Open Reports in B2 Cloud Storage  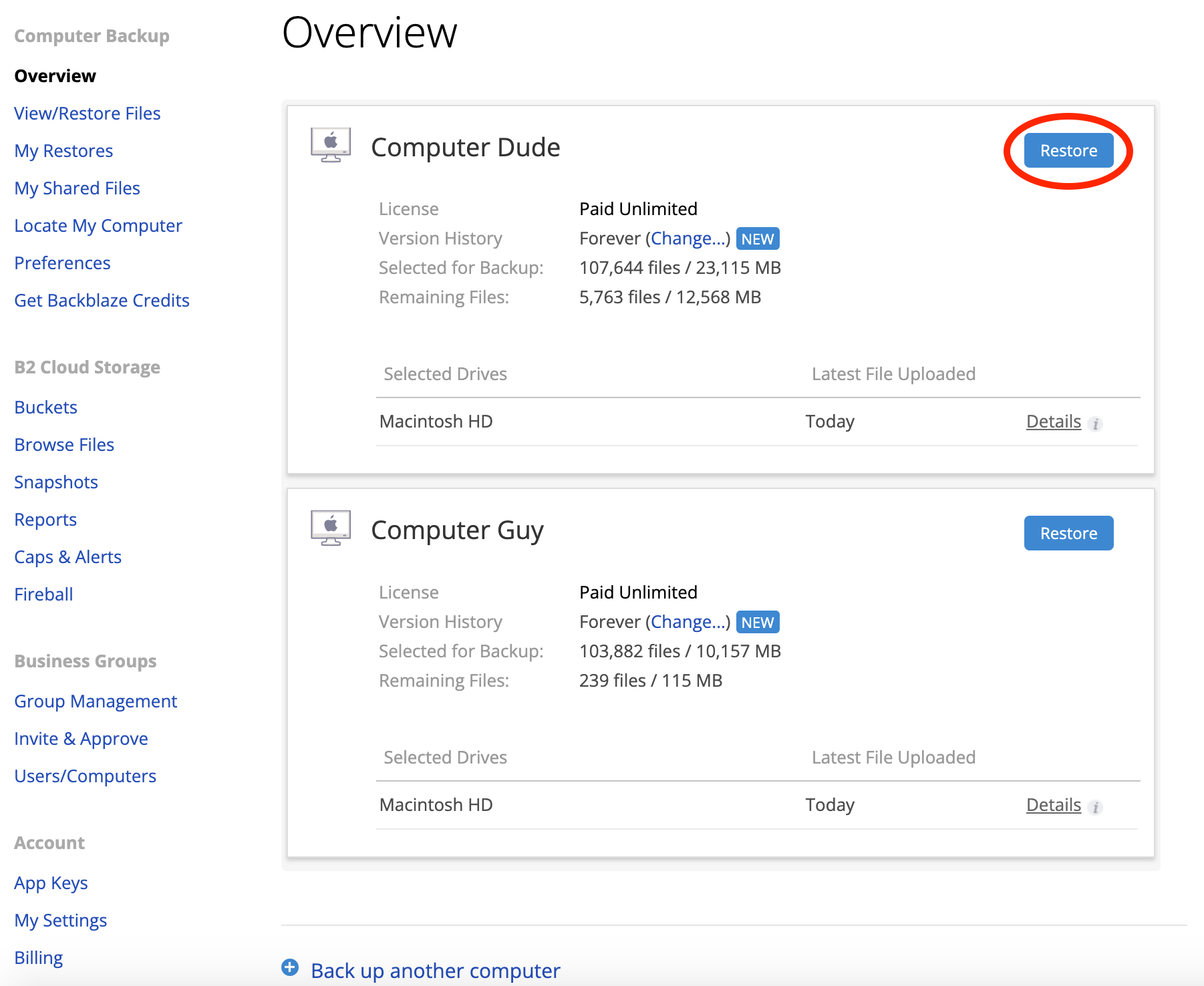pos(46,520)
